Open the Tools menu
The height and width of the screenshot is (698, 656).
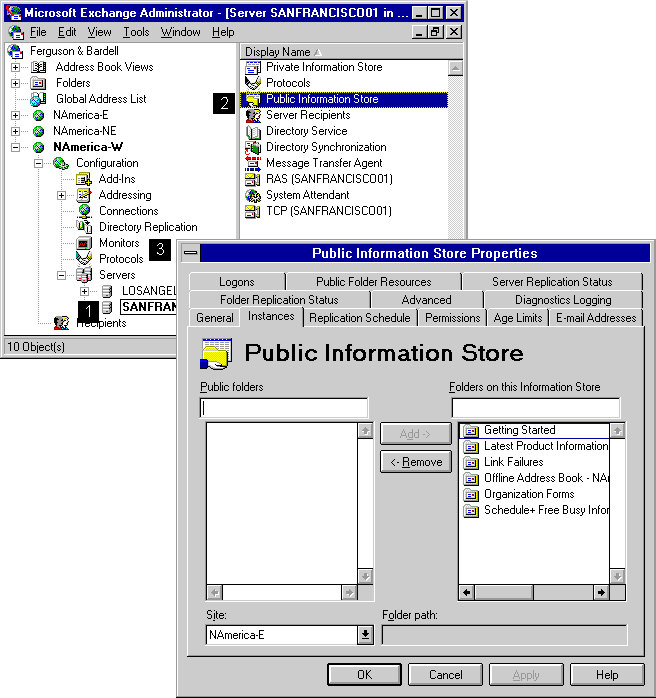pyautogui.click(x=136, y=32)
